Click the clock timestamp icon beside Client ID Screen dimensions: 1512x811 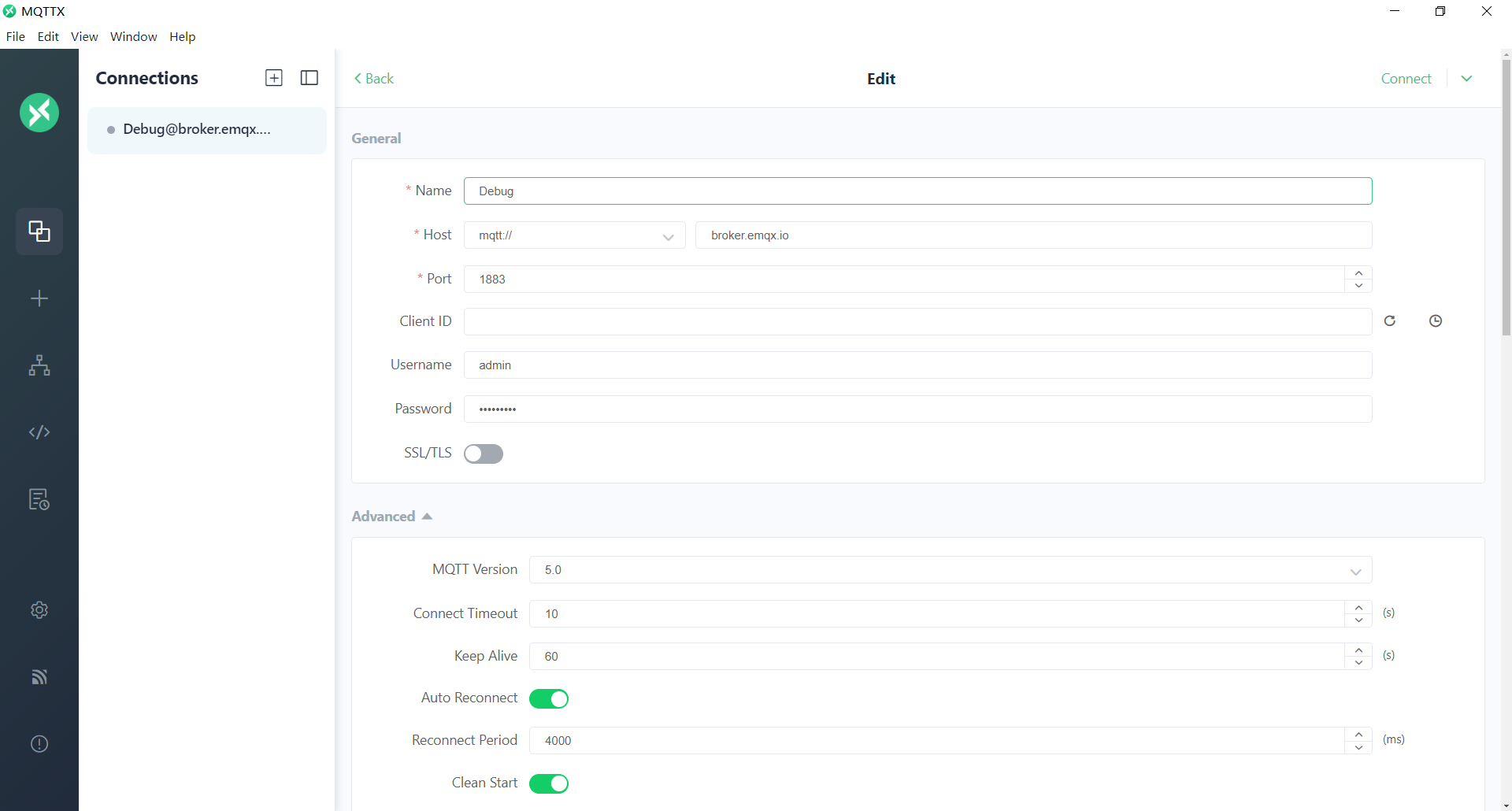pos(1436,321)
